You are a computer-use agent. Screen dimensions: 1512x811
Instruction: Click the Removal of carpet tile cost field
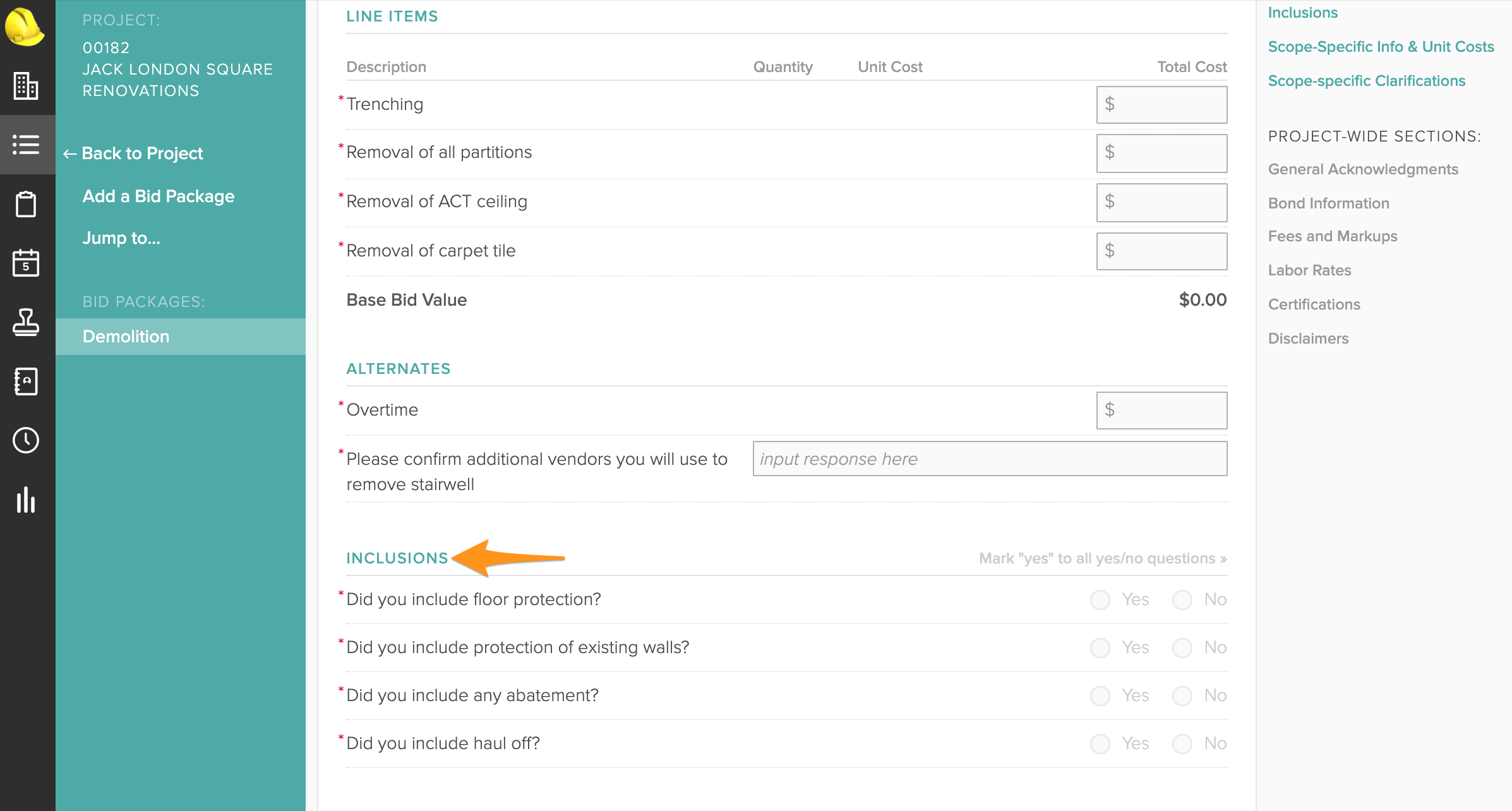[1161, 251]
